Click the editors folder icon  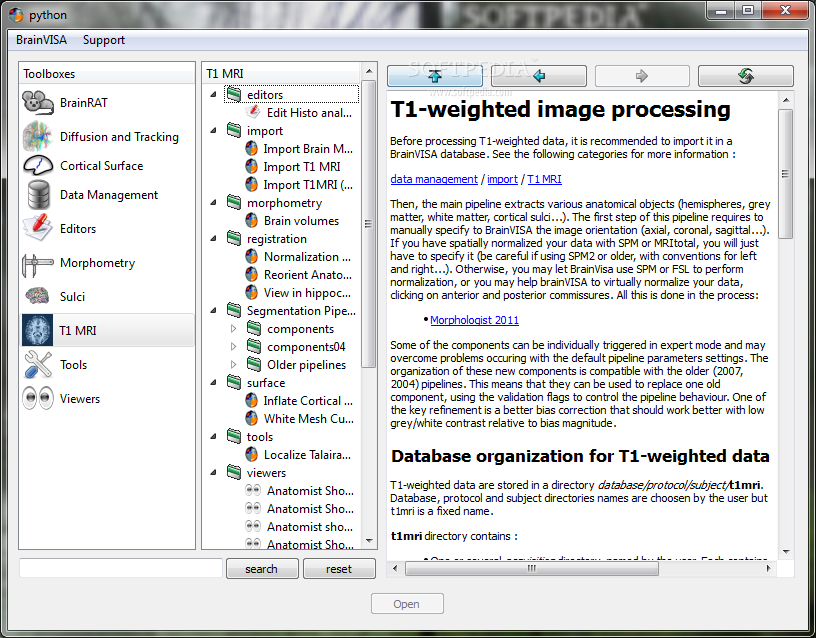pyautogui.click(x=234, y=94)
